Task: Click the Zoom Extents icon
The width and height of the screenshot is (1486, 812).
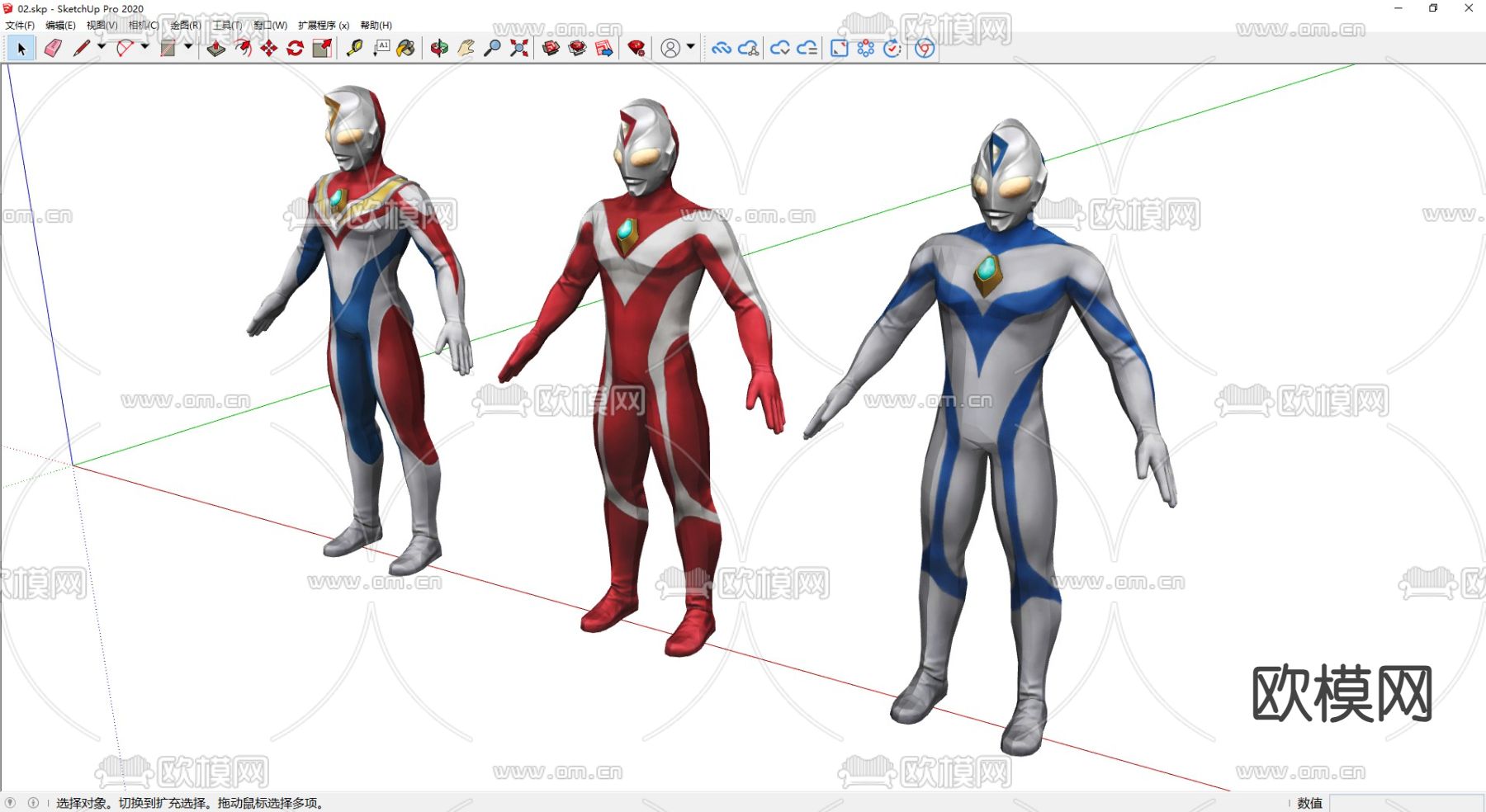Action: 518,49
